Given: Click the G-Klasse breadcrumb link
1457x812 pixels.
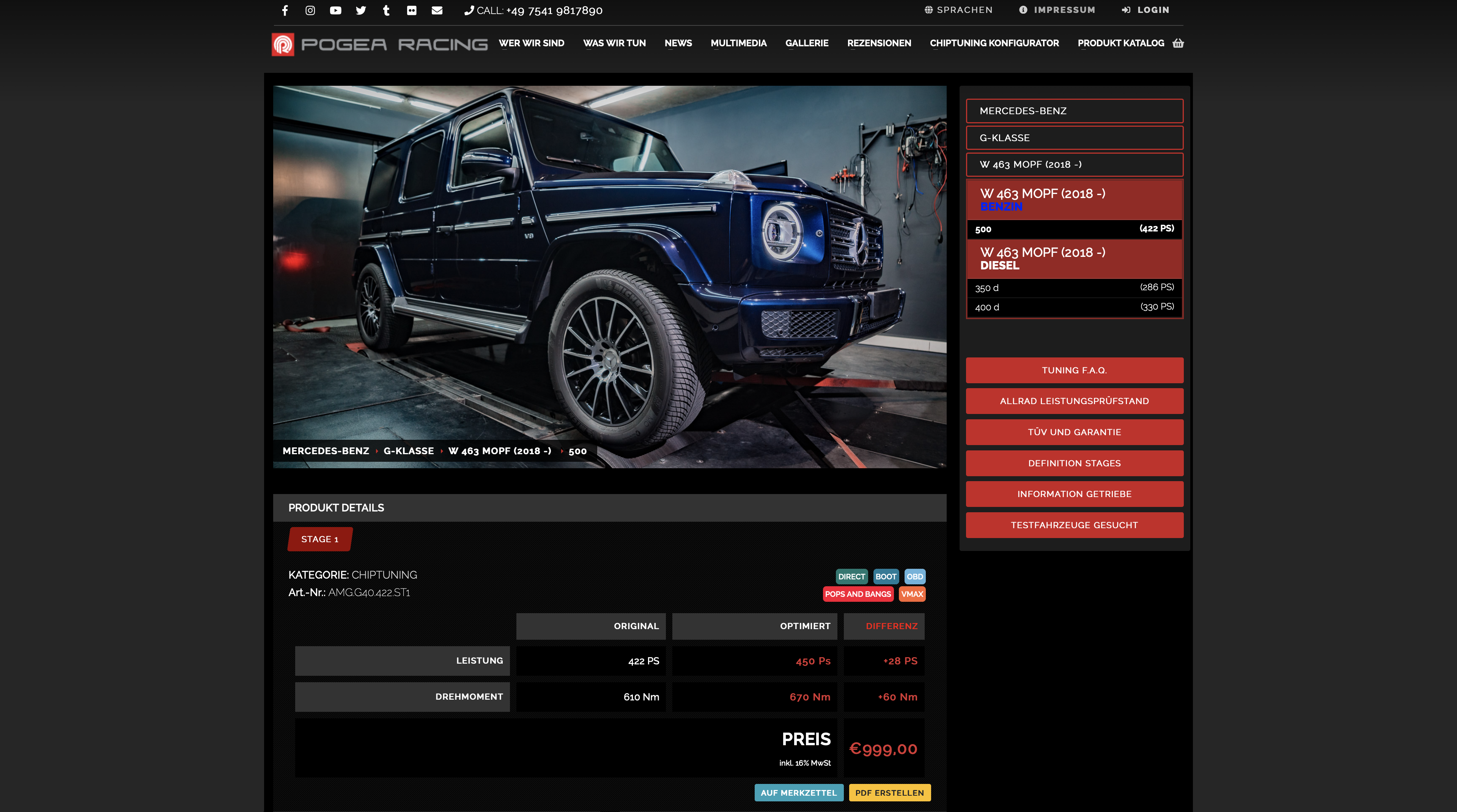Looking at the screenshot, I should pyautogui.click(x=408, y=451).
